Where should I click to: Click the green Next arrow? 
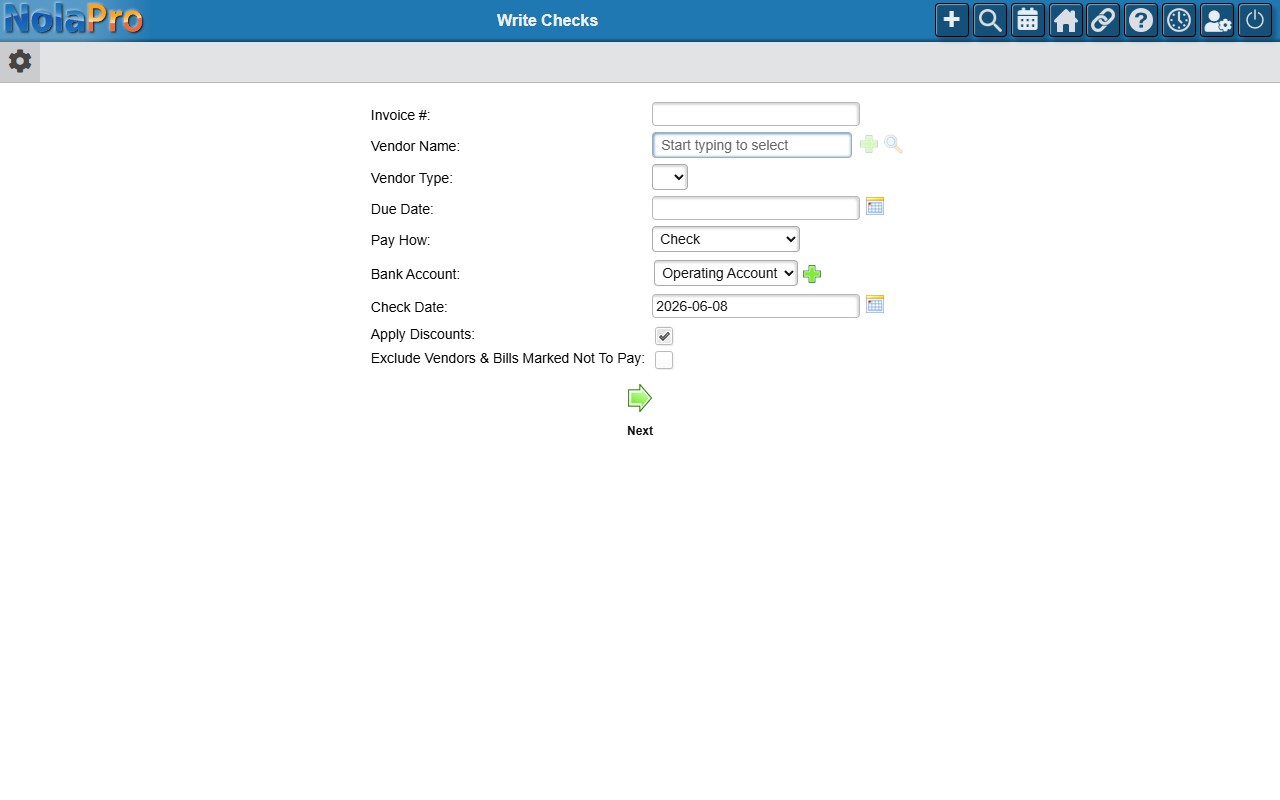pos(640,398)
